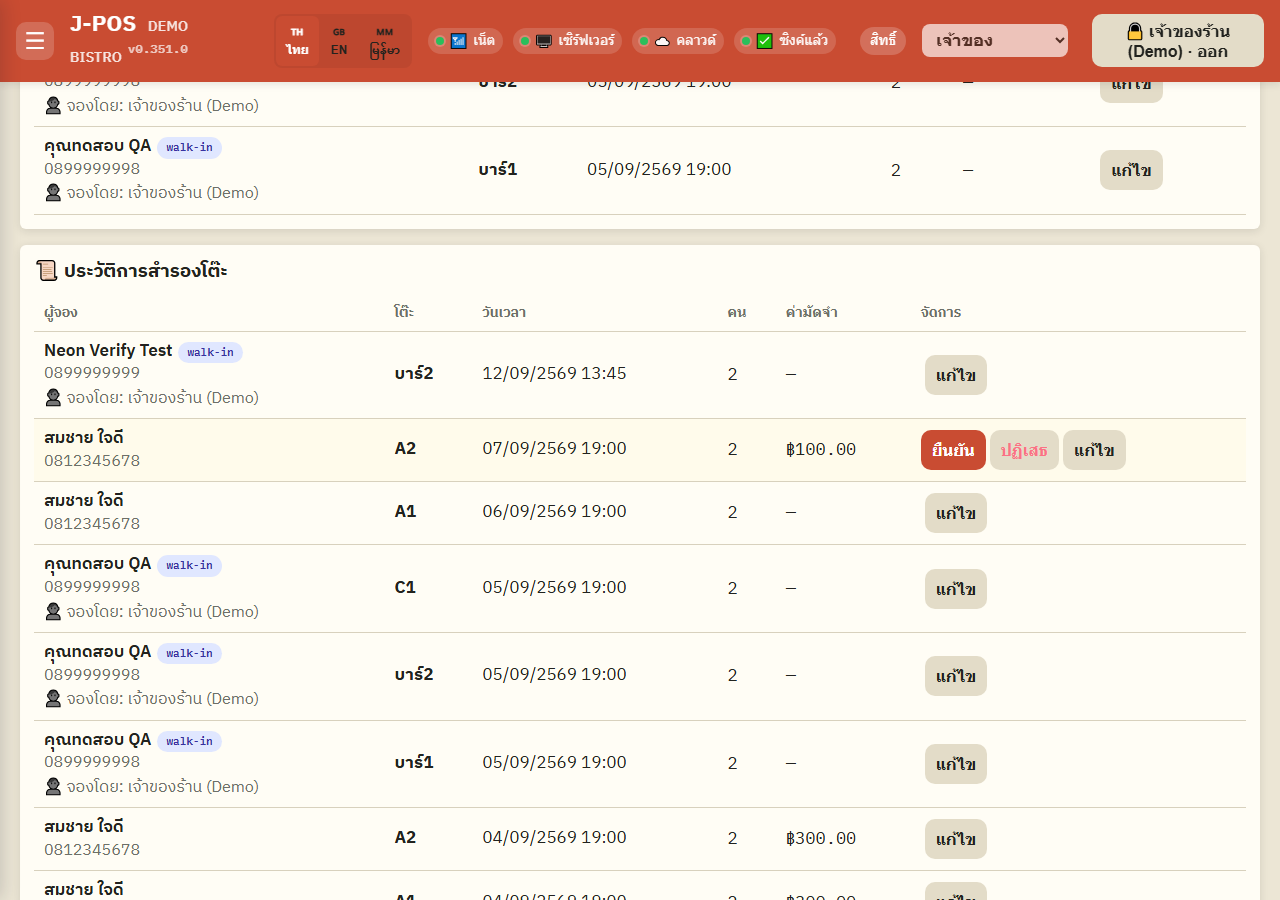Image resolution: width=1280 pixels, height=900 pixels.
Task: Switch language to Thai
Action: click(297, 41)
